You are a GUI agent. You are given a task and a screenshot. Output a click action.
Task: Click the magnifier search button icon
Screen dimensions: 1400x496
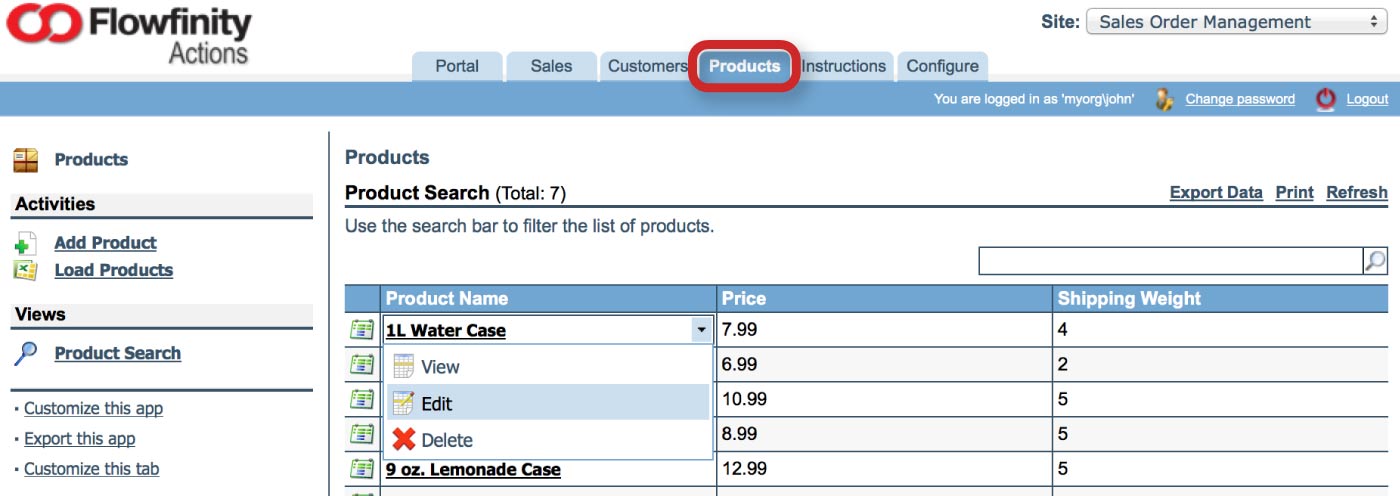pyautogui.click(x=1376, y=261)
